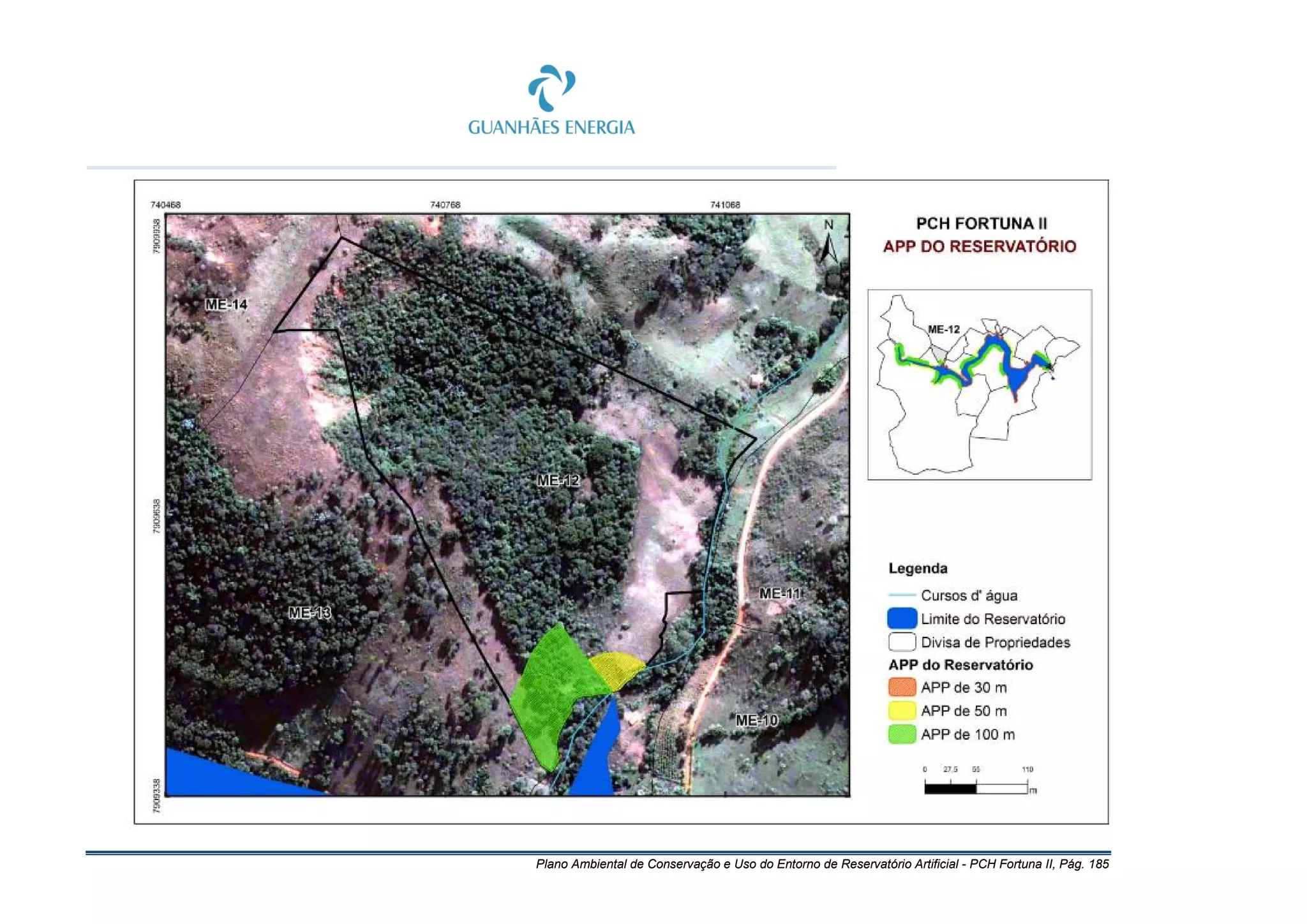Image resolution: width=1307 pixels, height=924 pixels.
Task: Click the Cursos d' água legend text
Action: [969, 595]
